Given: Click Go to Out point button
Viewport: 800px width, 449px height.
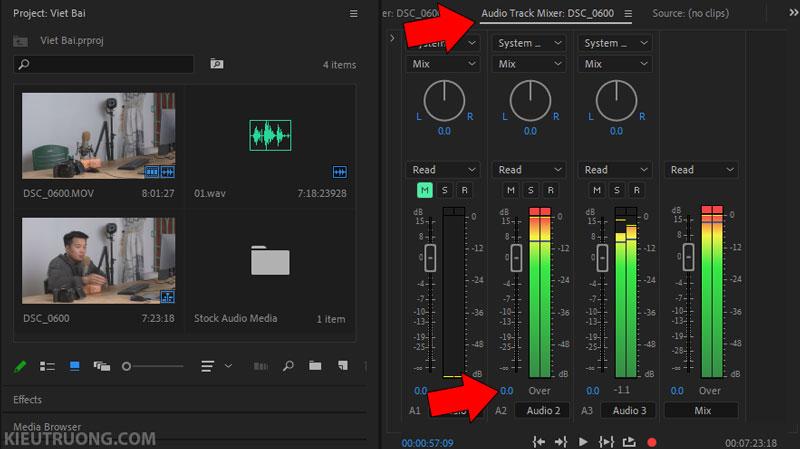Looking at the screenshot, I should click(x=561, y=442).
